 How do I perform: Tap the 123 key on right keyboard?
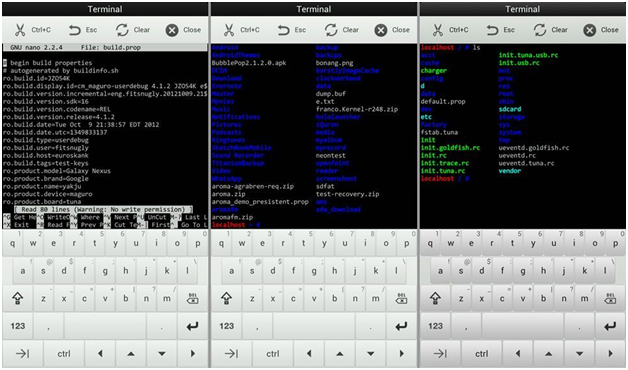(435, 326)
